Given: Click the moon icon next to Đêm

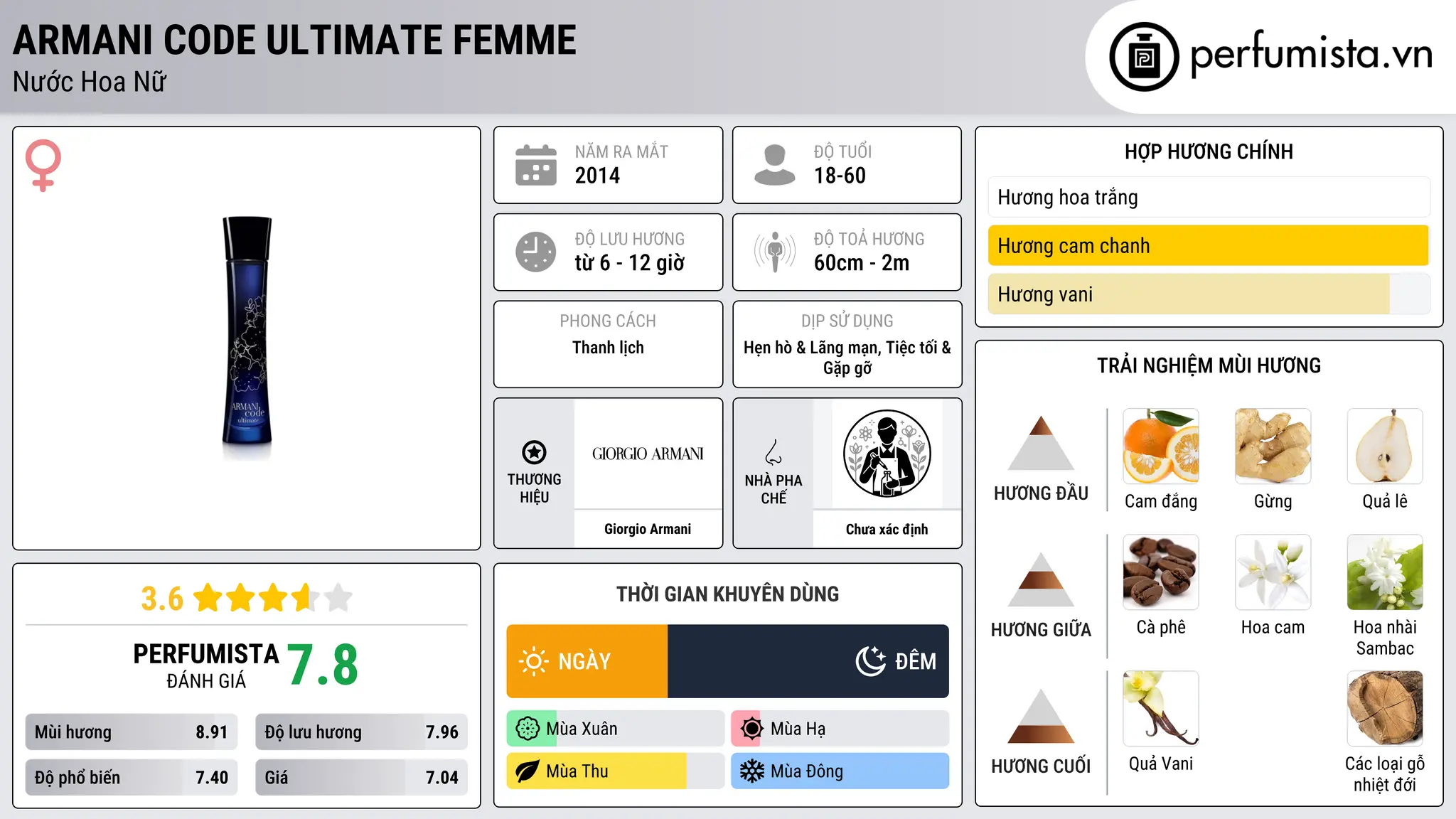Looking at the screenshot, I should [x=870, y=661].
